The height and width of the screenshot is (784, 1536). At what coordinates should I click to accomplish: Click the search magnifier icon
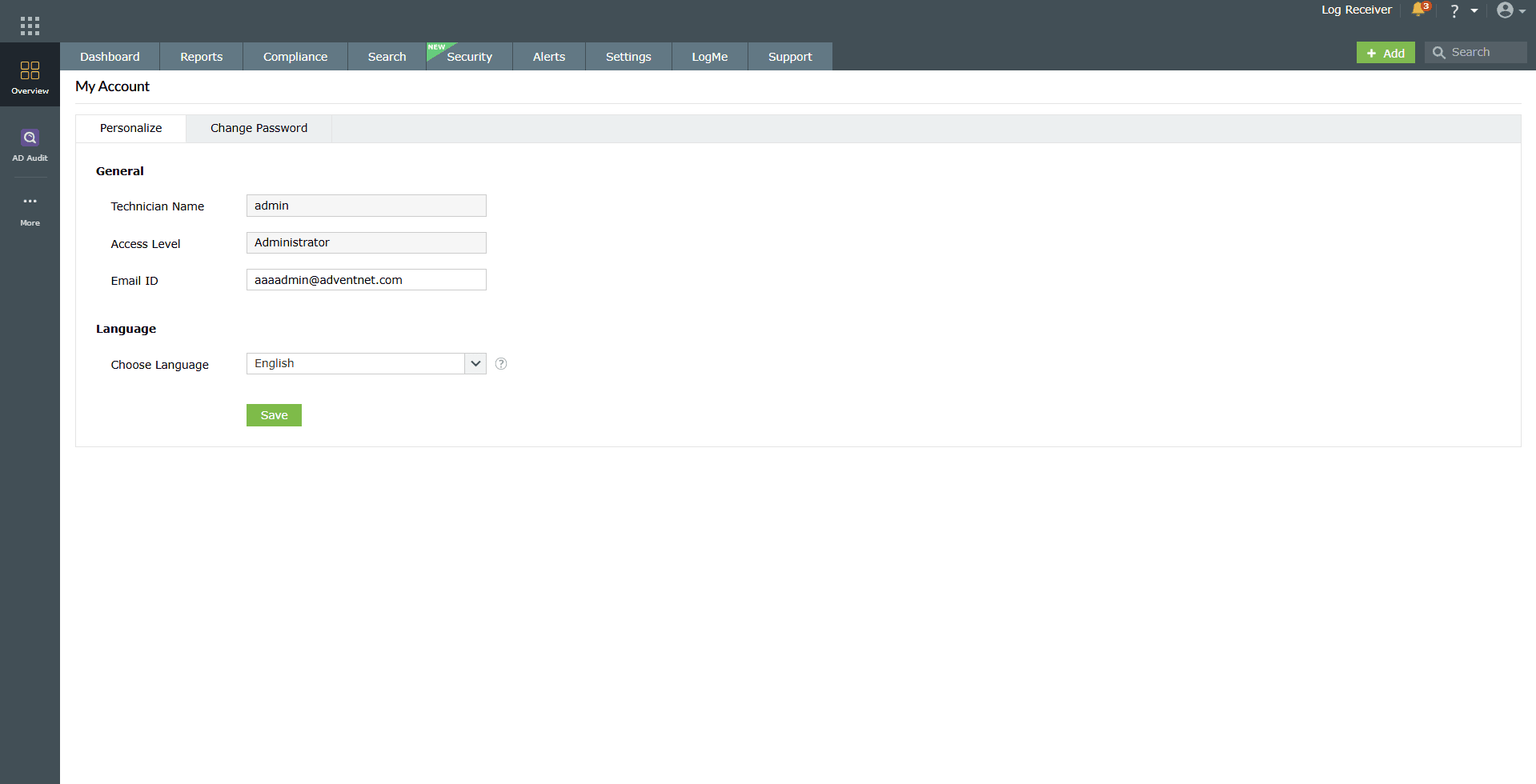coord(1438,53)
